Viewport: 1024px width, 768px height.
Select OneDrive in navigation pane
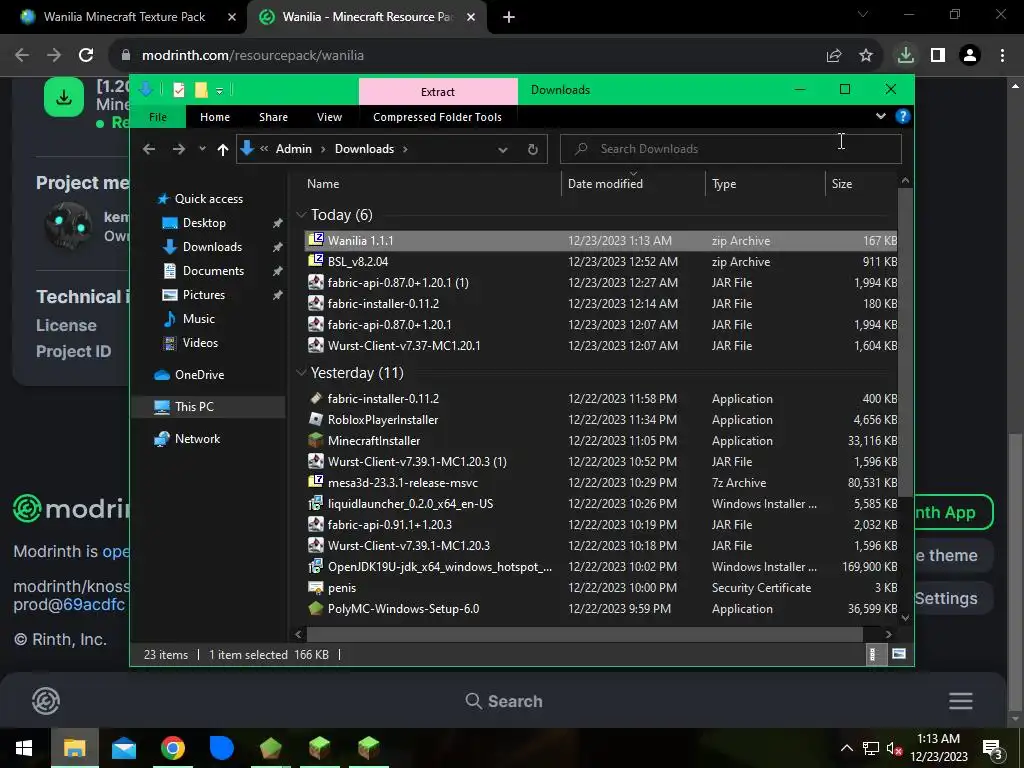point(199,374)
